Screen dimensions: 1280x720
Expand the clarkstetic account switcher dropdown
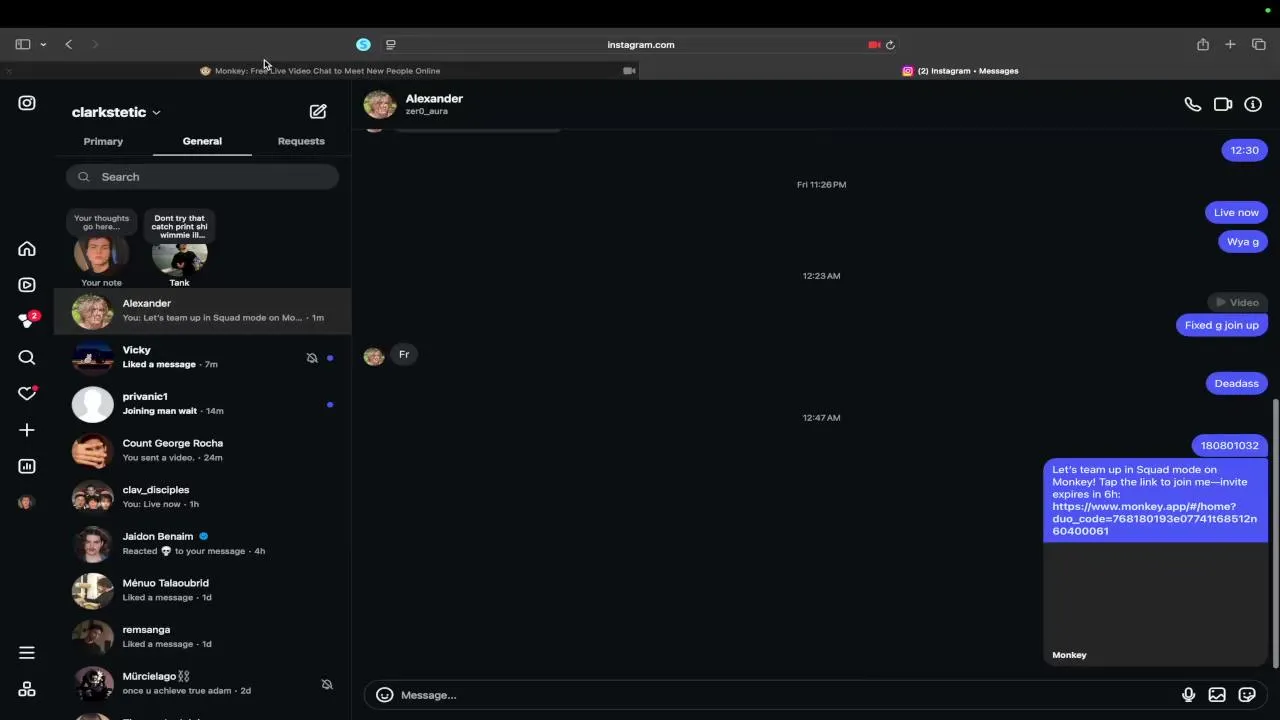pos(116,112)
